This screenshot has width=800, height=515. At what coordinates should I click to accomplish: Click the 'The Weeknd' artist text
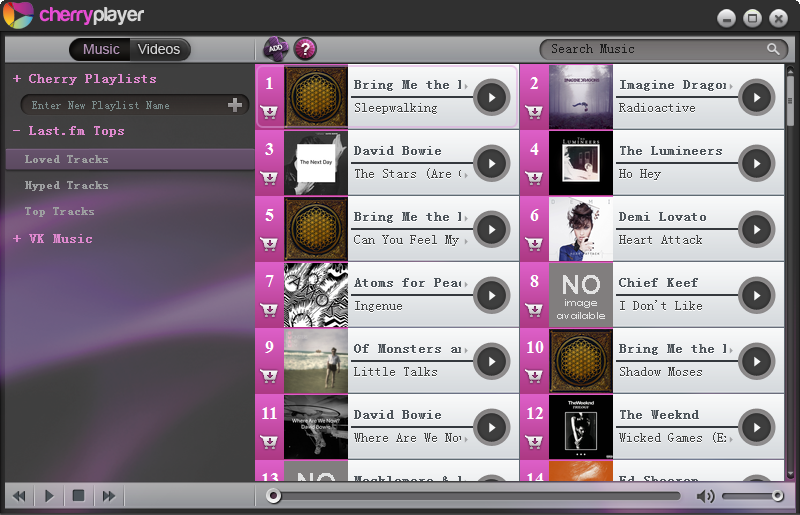click(659, 414)
